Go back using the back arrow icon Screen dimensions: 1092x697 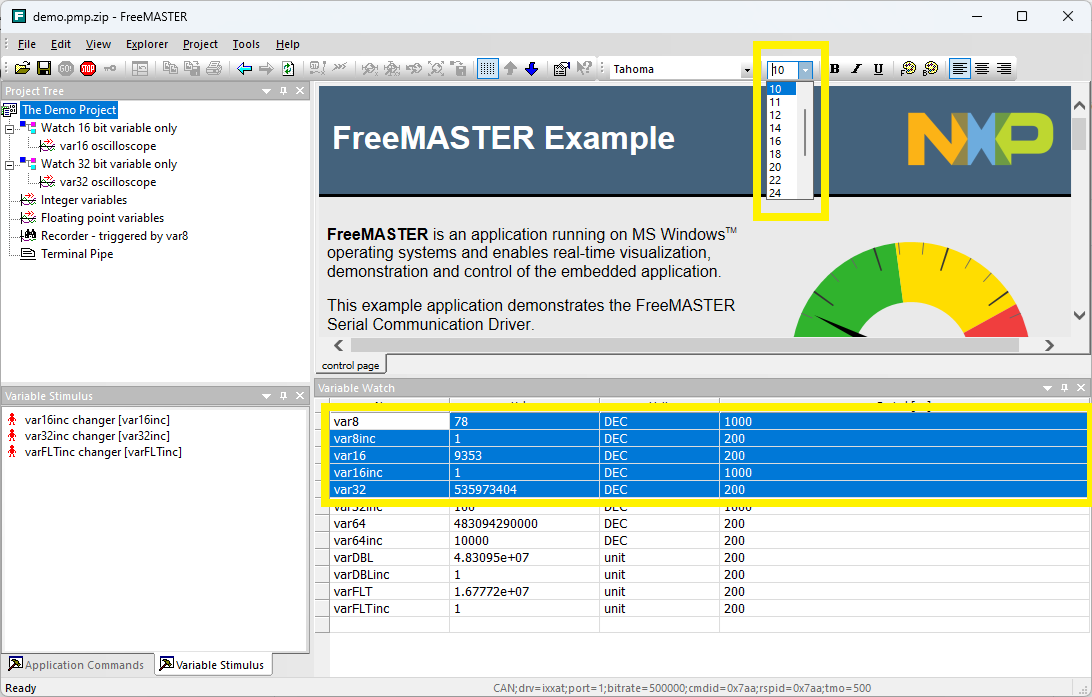(x=244, y=69)
